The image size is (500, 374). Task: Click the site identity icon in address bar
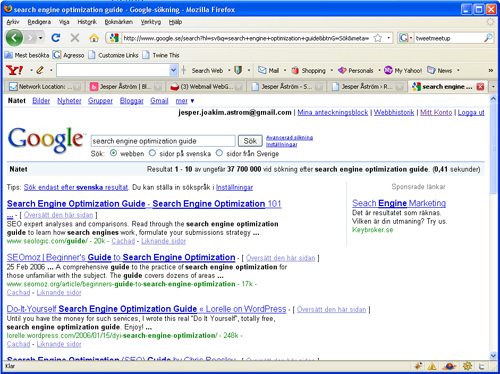[x=114, y=38]
